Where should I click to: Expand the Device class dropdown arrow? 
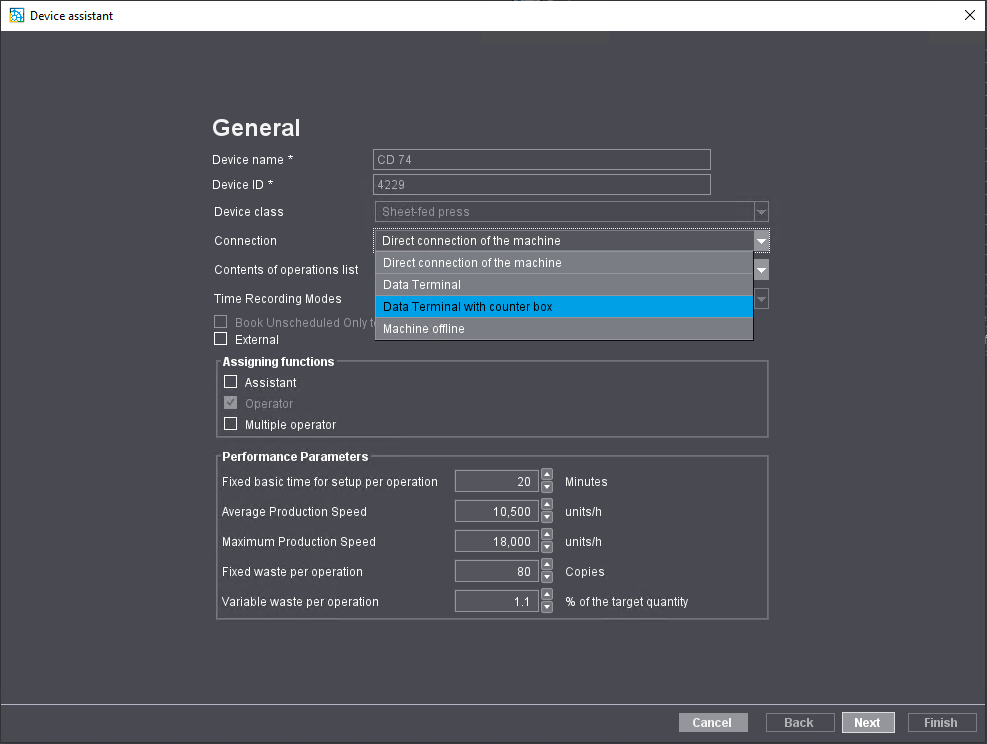tap(761, 212)
